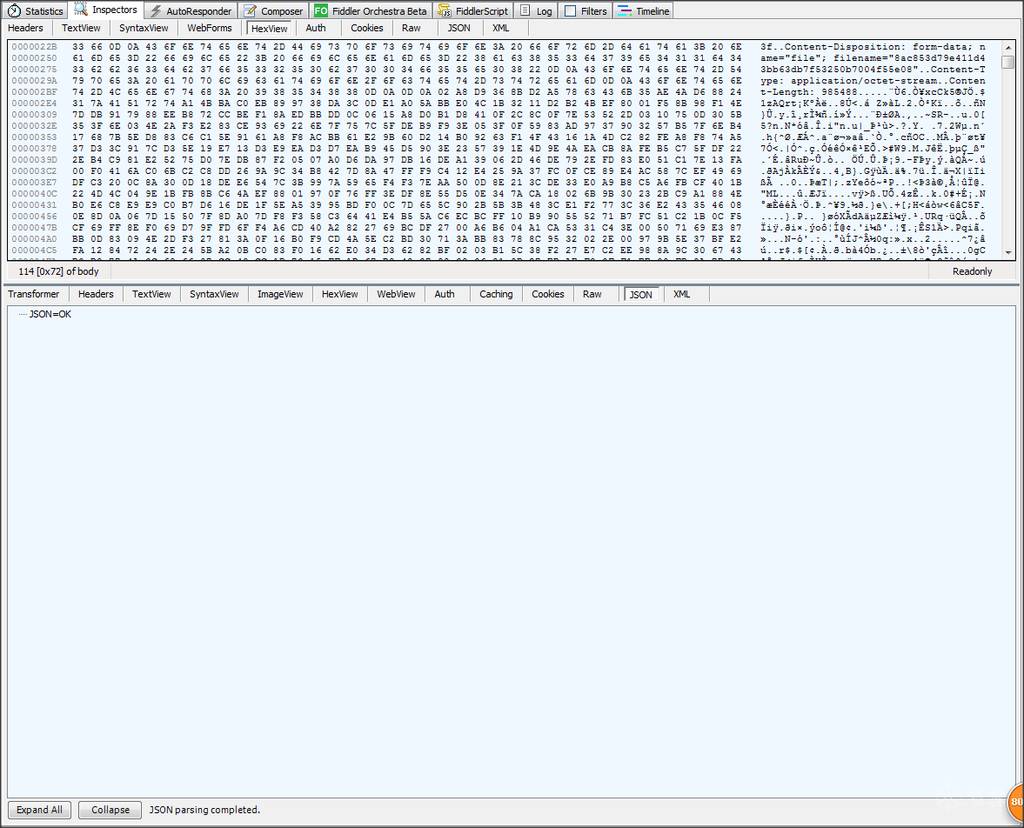Screen dimensions: 1024x828
Task: Open the Filters tab
Action: click(x=585, y=11)
